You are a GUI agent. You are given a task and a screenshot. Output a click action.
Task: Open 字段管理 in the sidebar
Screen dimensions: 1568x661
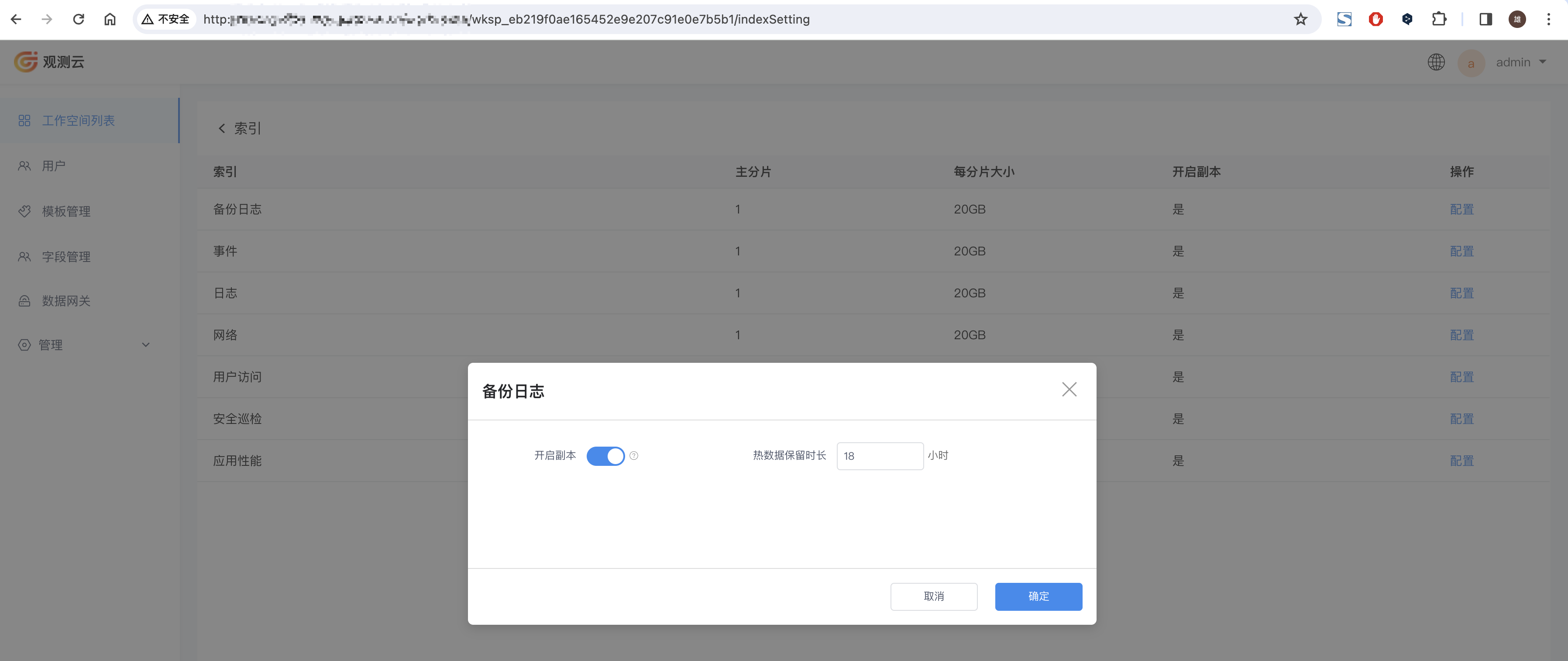[89, 256]
